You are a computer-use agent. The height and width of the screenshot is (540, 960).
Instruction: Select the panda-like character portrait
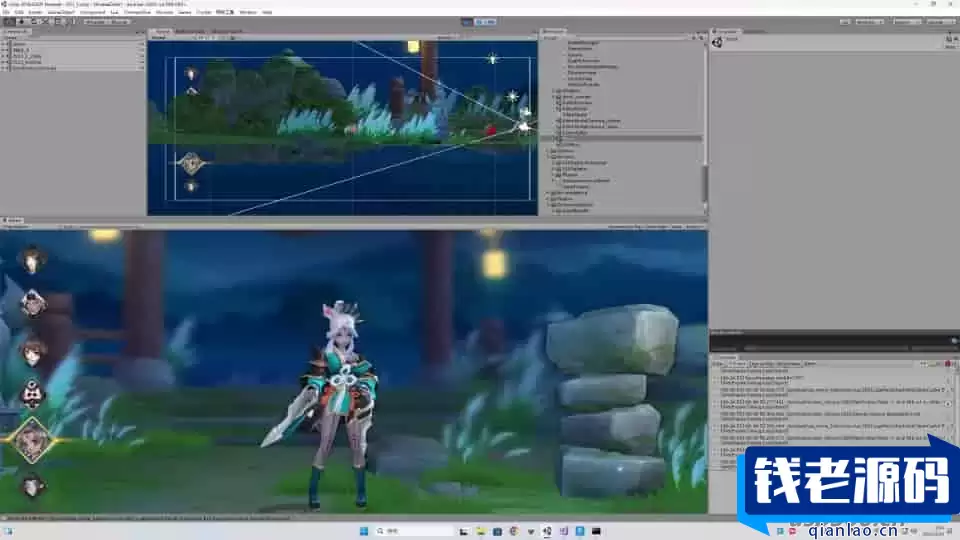tap(32, 393)
